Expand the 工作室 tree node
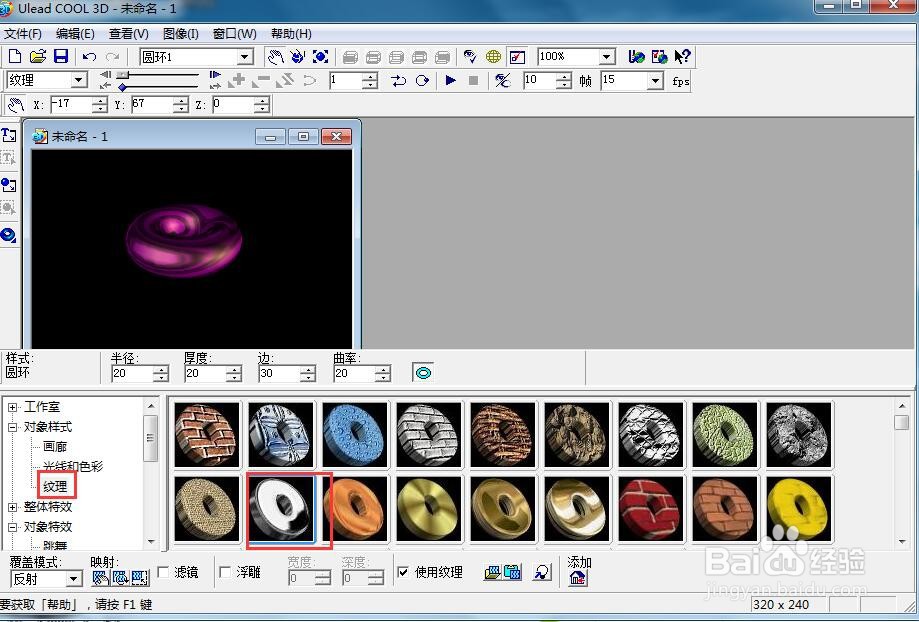 [x=12, y=407]
